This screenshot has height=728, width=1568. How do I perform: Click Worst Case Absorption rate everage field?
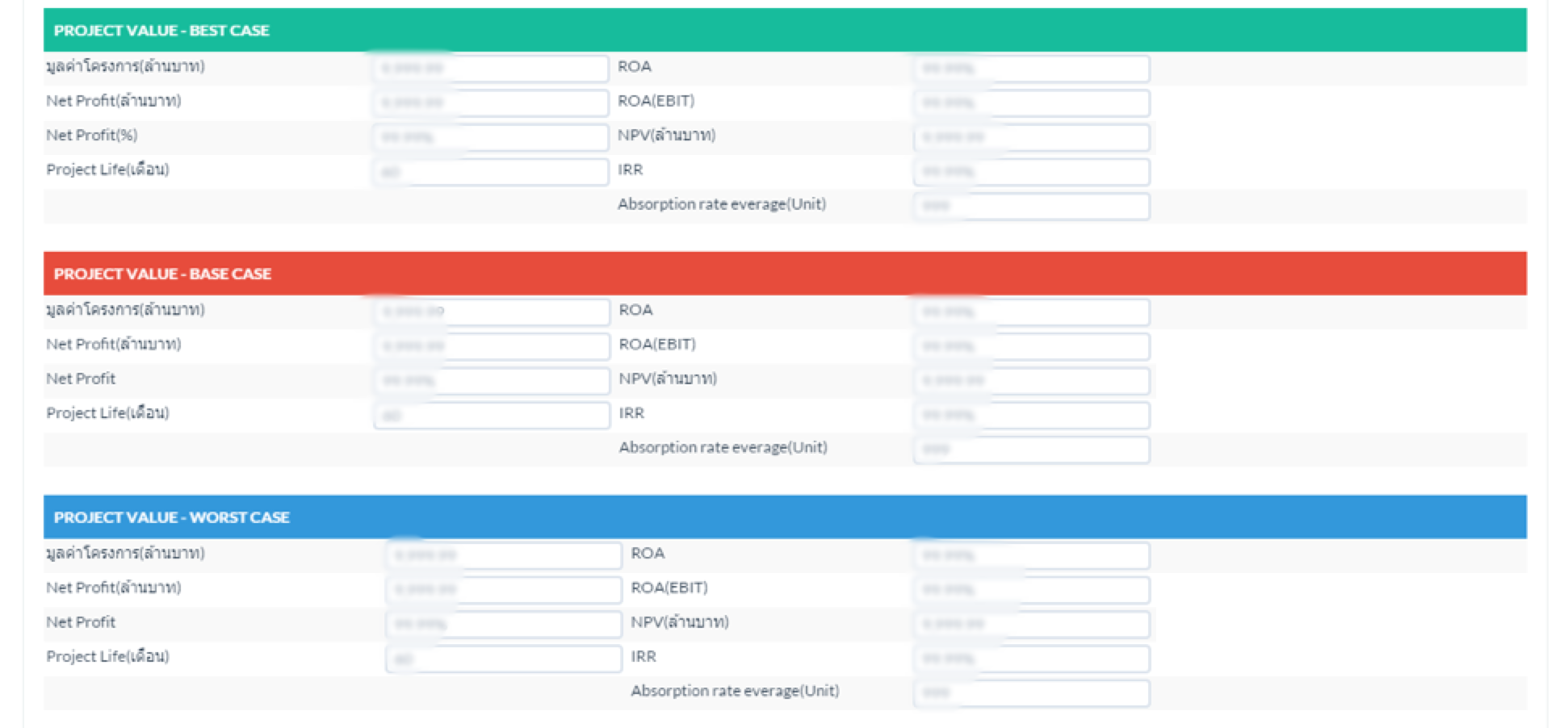[x=1031, y=694]
